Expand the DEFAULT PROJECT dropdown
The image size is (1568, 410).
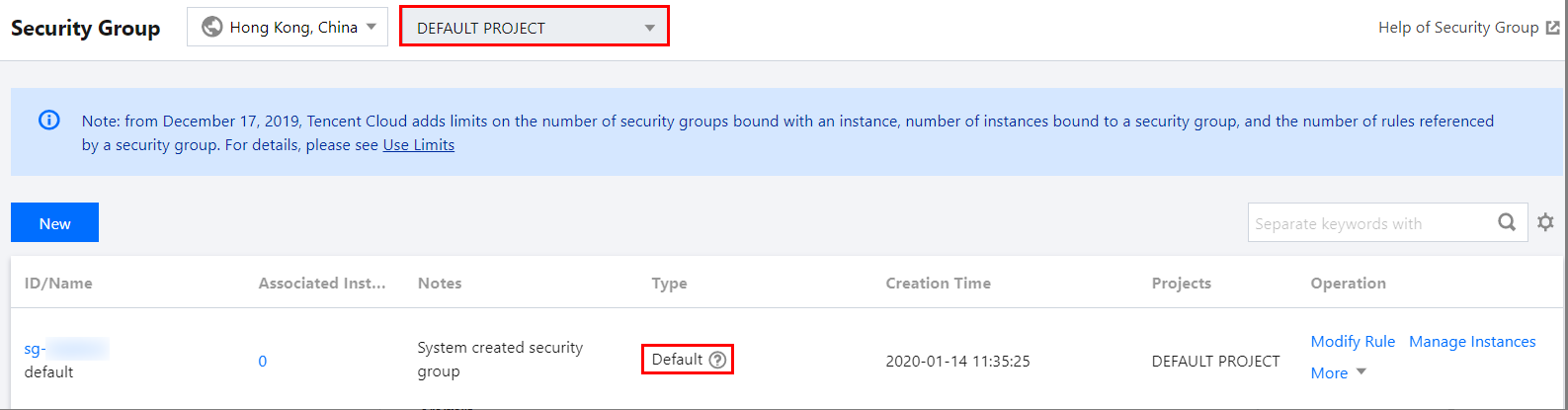click(x=534, y=28)
